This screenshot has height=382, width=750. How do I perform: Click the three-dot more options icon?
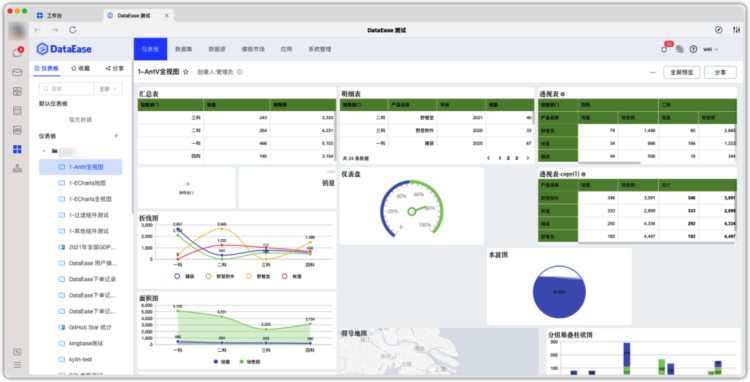pyautogui.click(x=652, y=73)
